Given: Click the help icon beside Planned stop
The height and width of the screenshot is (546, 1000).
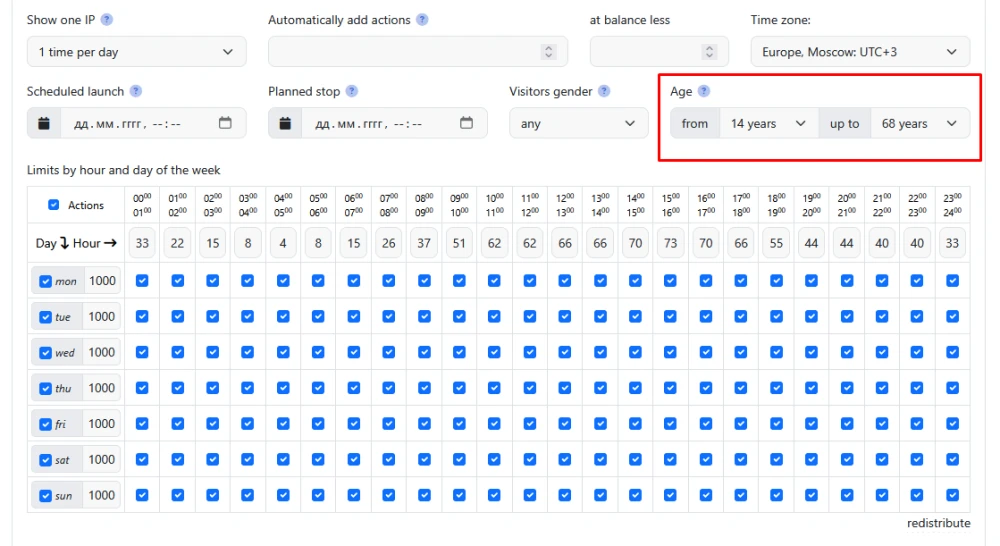Looking at the screenshot, I should point(352,91).
